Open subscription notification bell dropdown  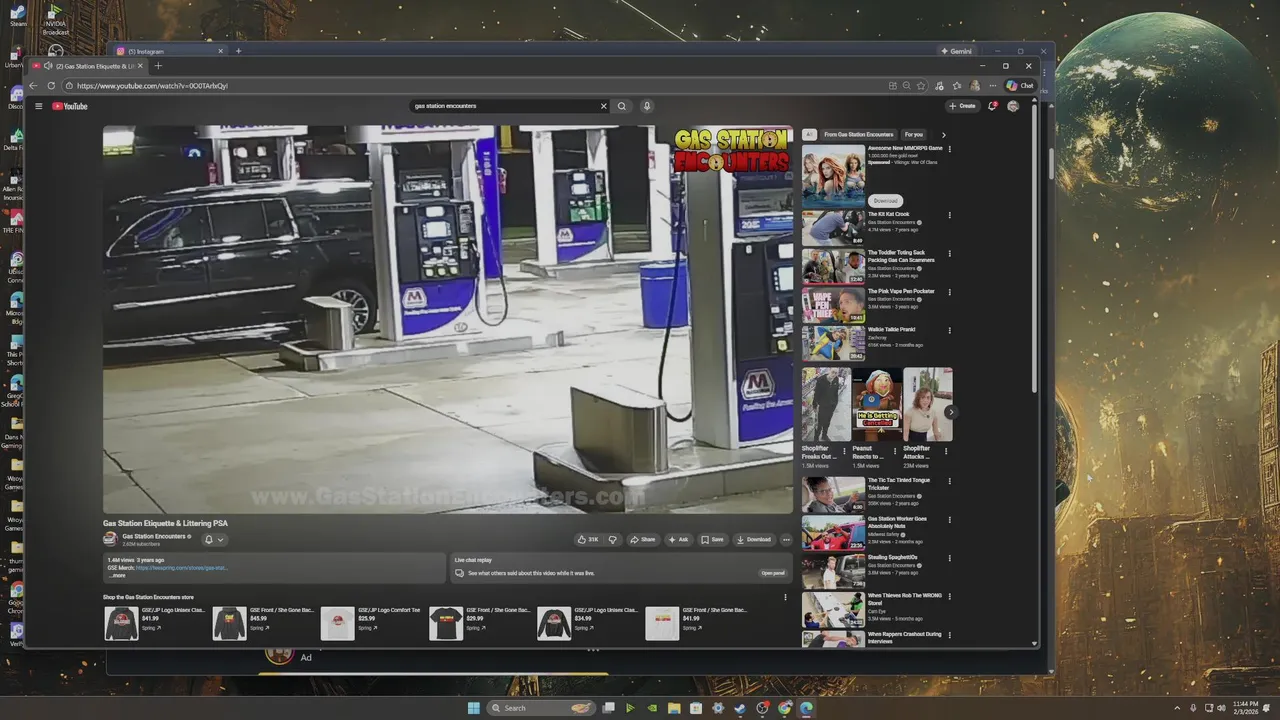[x=213, y=539]
